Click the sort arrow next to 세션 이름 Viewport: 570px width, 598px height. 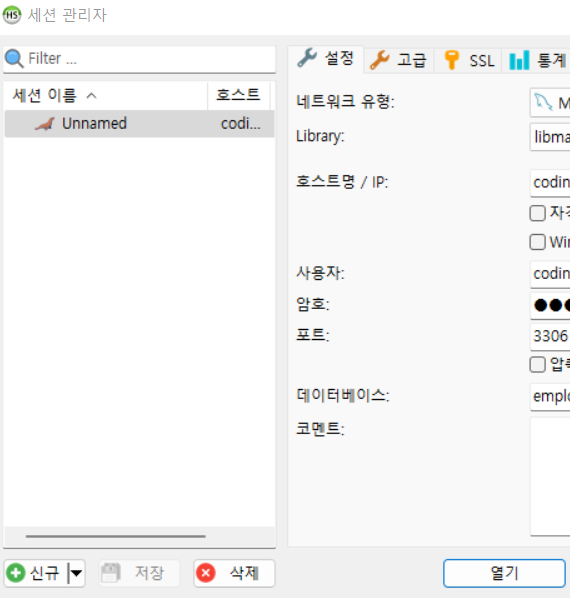[x=92, y=96]
